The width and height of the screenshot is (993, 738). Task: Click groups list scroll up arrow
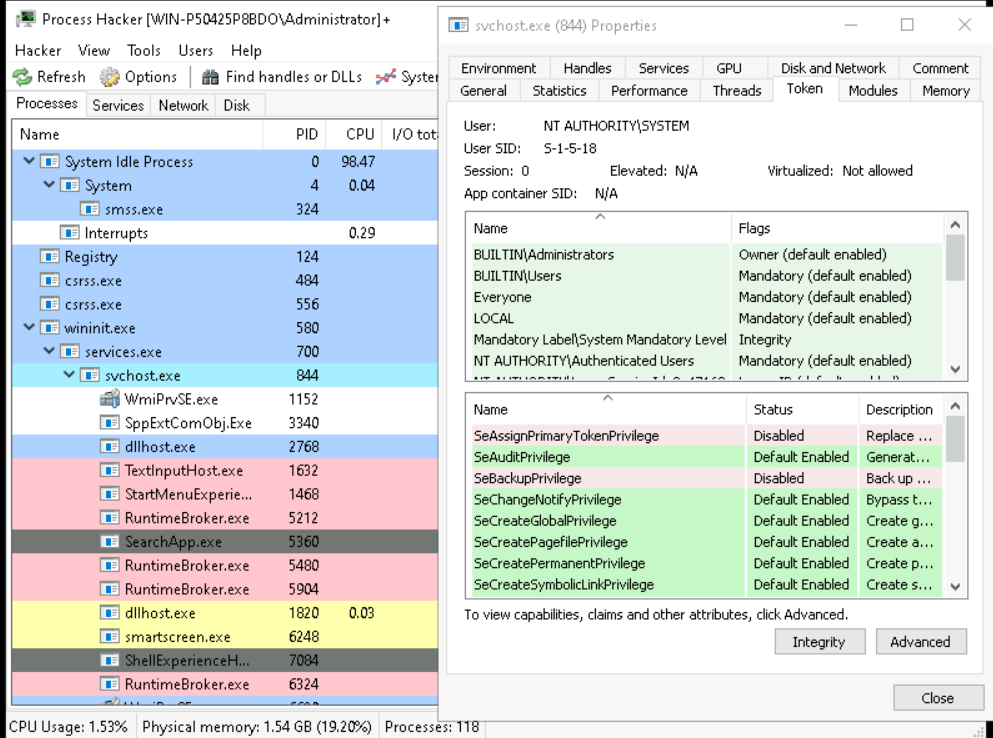[x=956, y=225]
